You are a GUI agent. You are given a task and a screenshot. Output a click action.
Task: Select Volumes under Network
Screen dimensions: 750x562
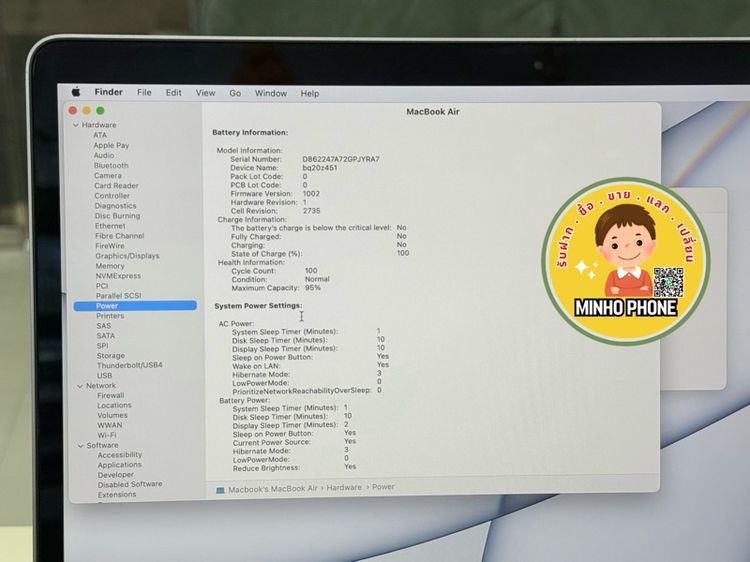[112, 416]
